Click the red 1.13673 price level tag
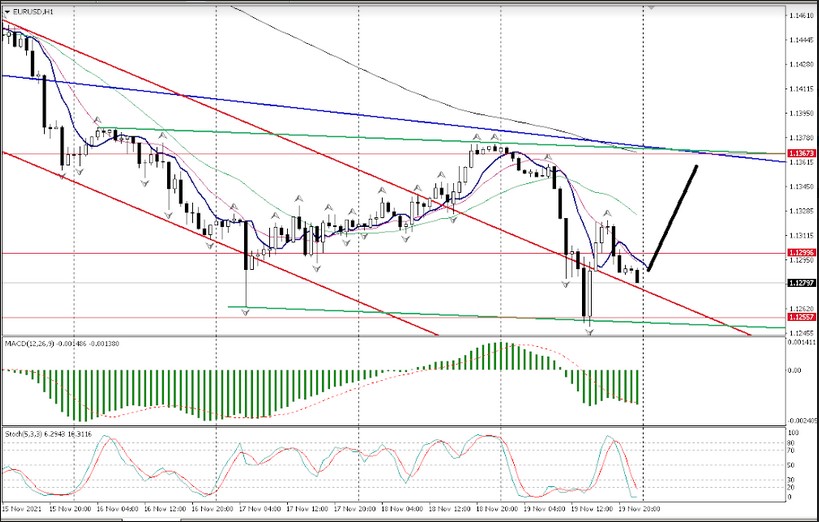Image resolution: width=819 pixels, height=522 pixels. [x=802, y=153]
